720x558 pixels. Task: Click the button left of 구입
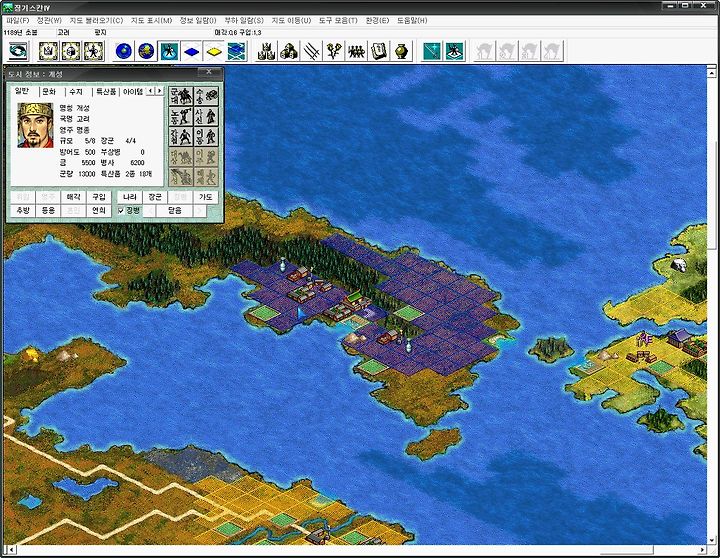pos(73,197)
